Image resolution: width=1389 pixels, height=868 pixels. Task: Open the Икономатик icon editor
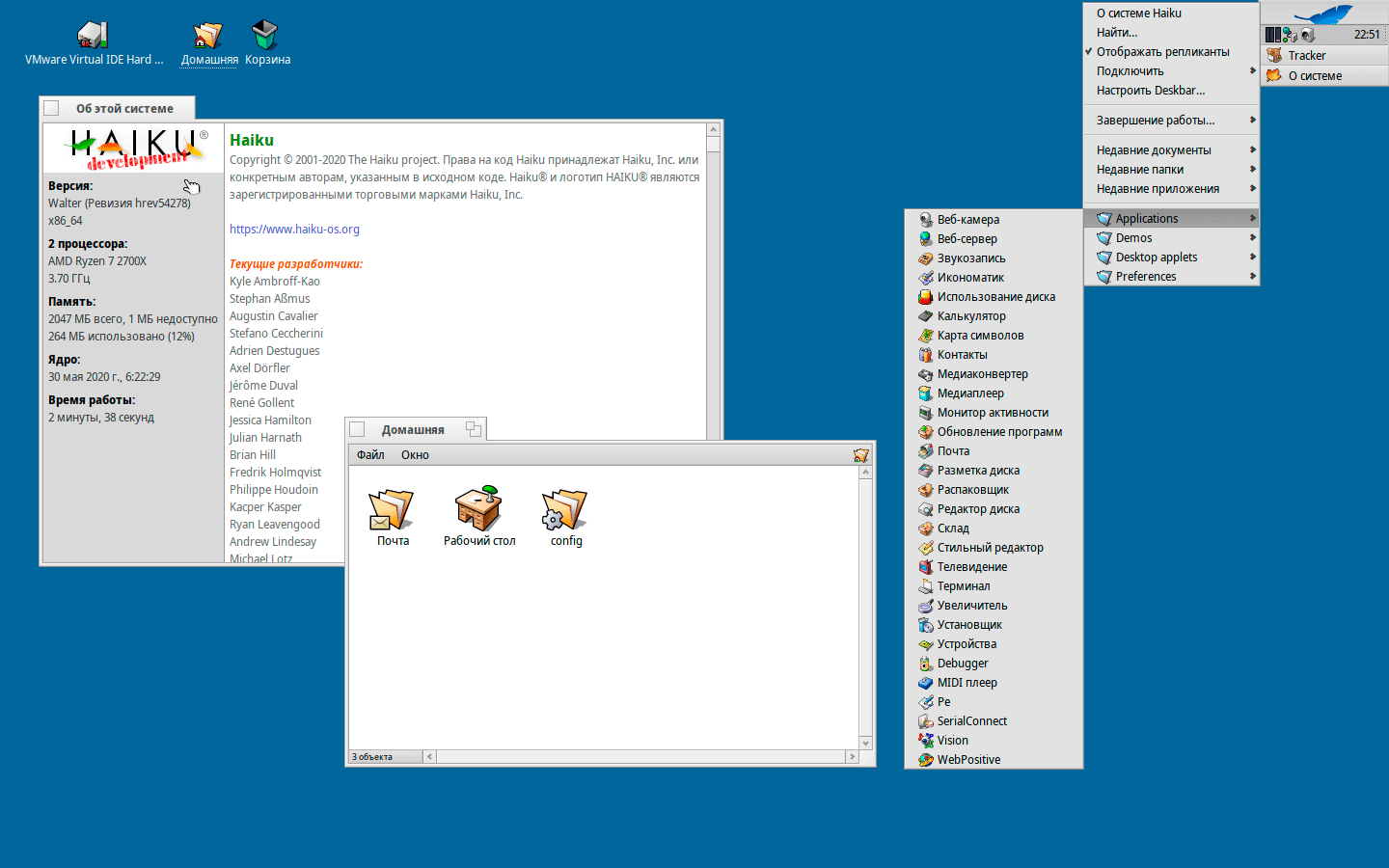[x=994, y=278]
